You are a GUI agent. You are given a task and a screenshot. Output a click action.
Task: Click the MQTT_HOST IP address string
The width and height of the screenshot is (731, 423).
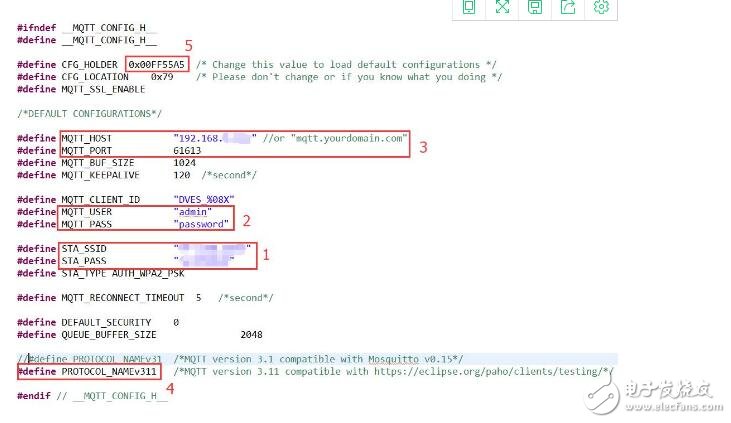point(214,138)
